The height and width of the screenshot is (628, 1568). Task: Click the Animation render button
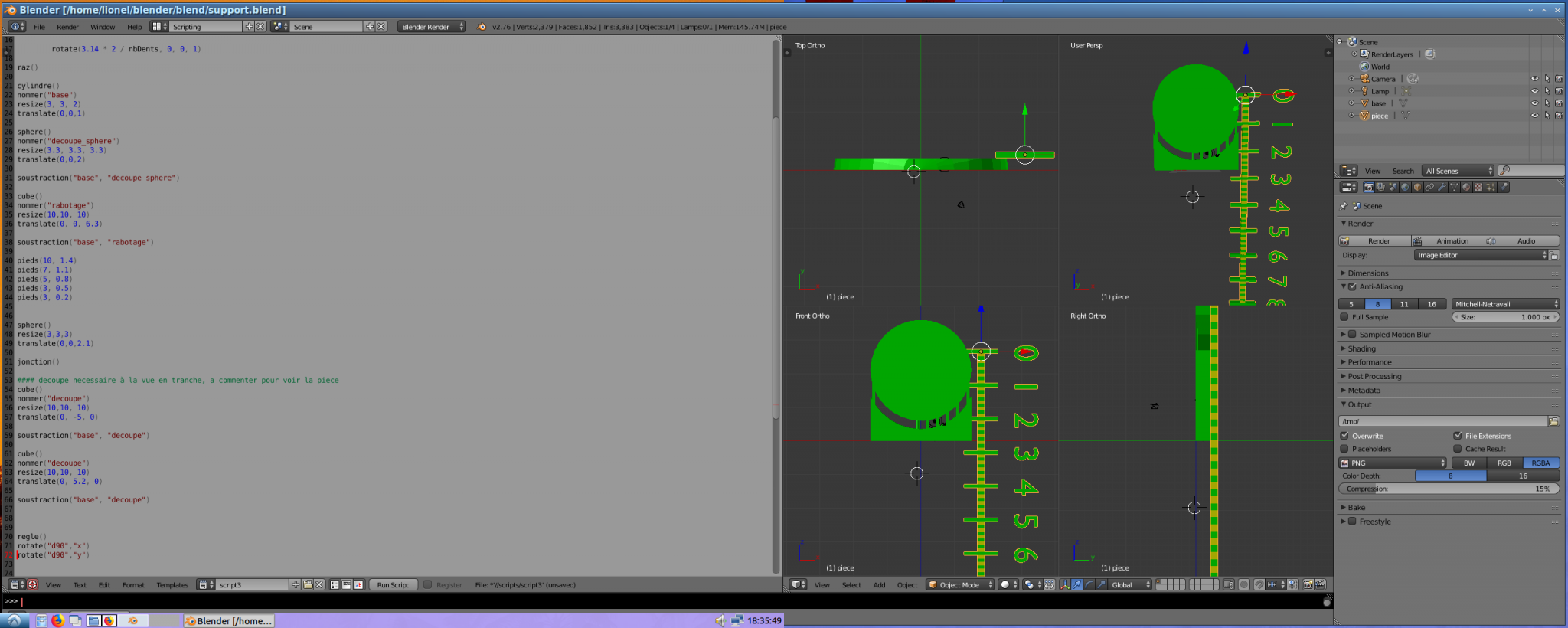click(x=1448, y=241)
